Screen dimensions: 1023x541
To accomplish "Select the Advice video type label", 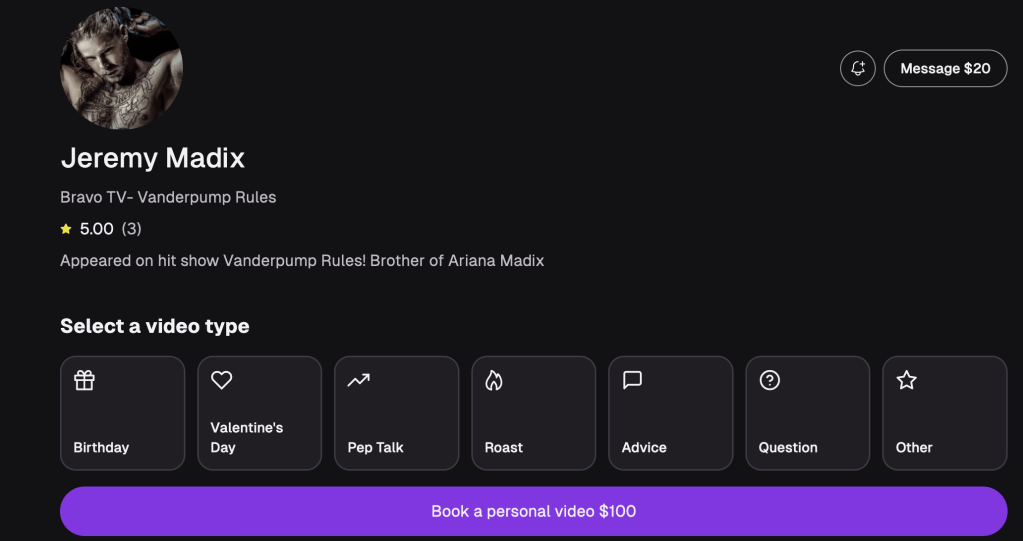I will tap(644, 447).
